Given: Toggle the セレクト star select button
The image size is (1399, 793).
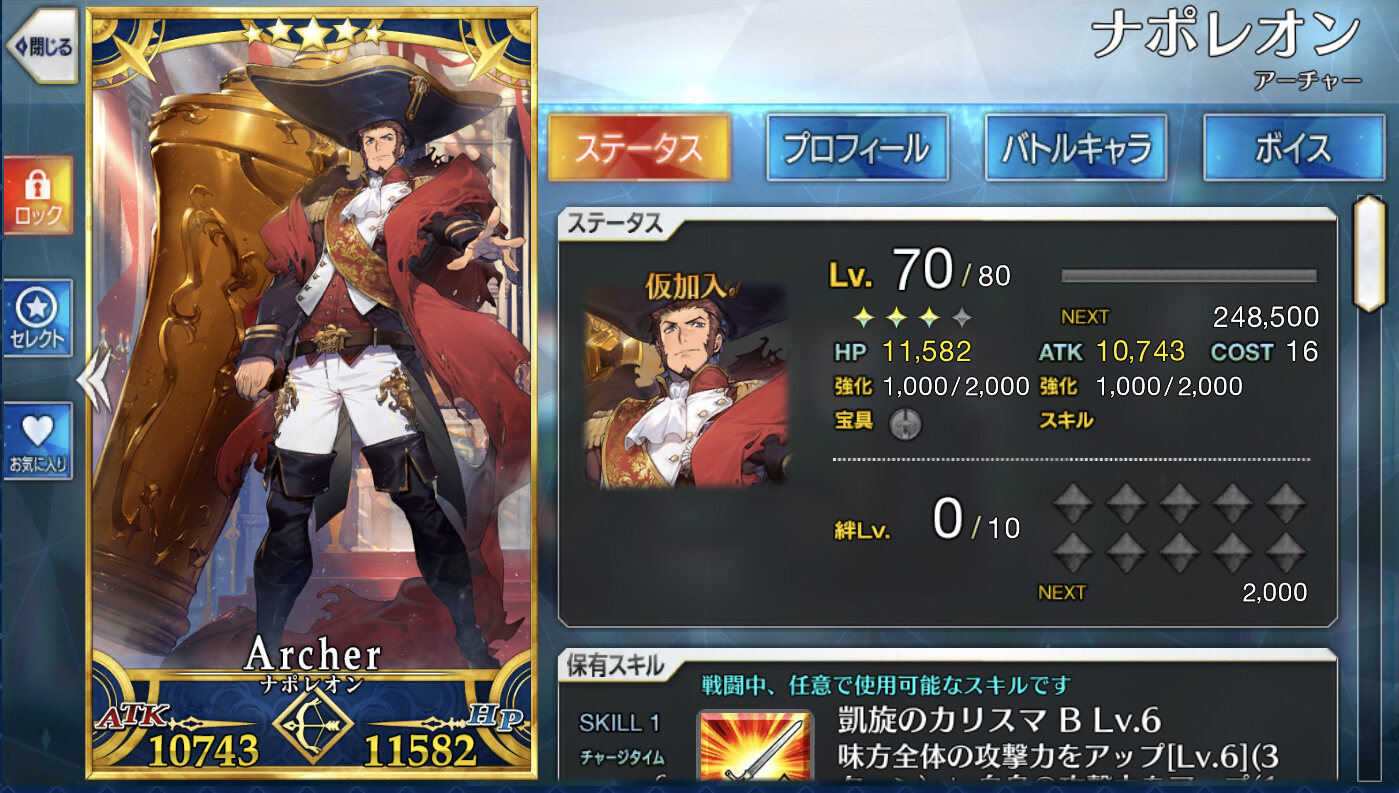Looking at the screenshot, I should 37,318.
